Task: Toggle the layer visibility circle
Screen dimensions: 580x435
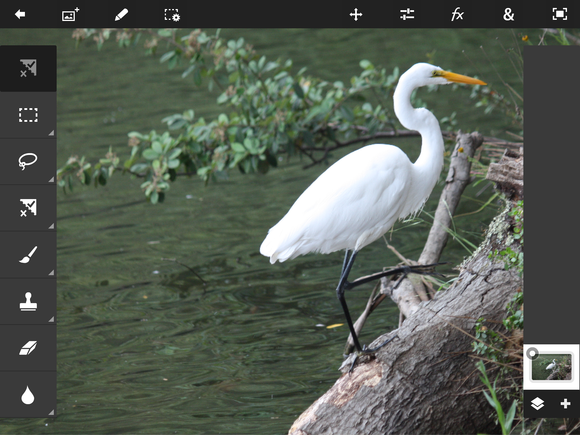Action: click(x=532, y=353)
